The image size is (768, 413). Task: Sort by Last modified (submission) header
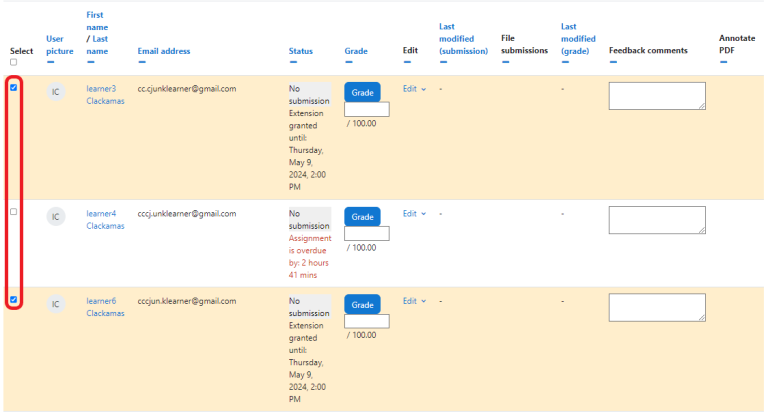pos(463,39)
